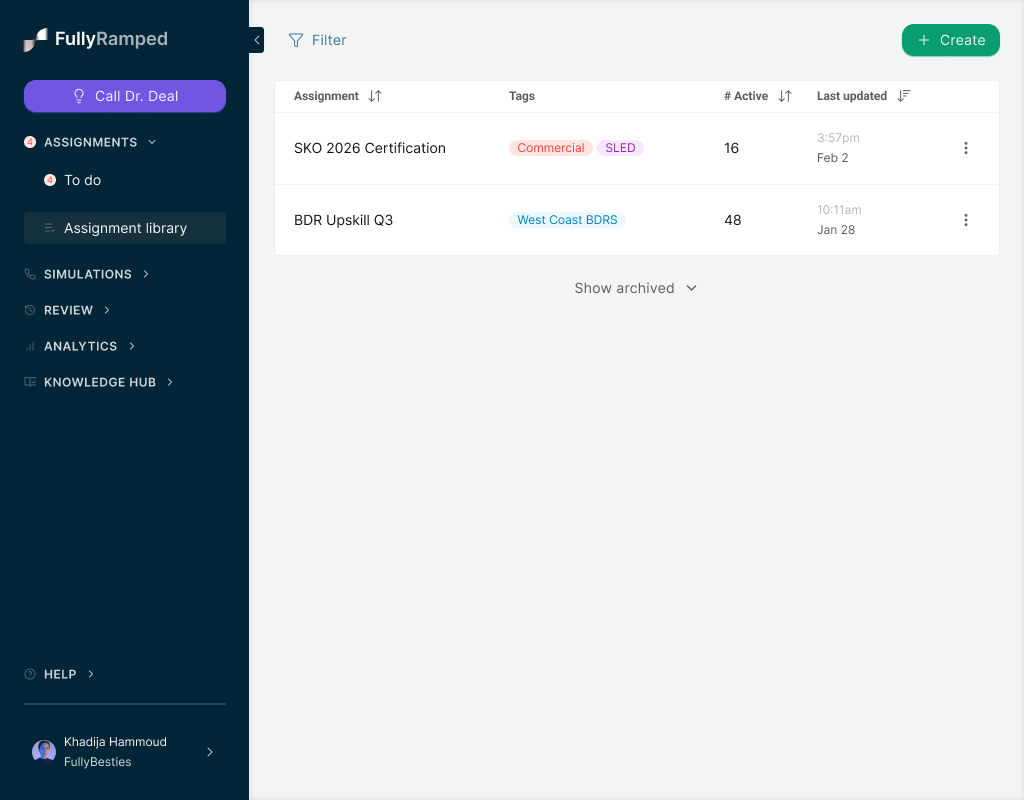This screenshot has height=800, width=1024.
Task: Open the kebab menu for SKO 2026 Certification
Action: (966, 147)
